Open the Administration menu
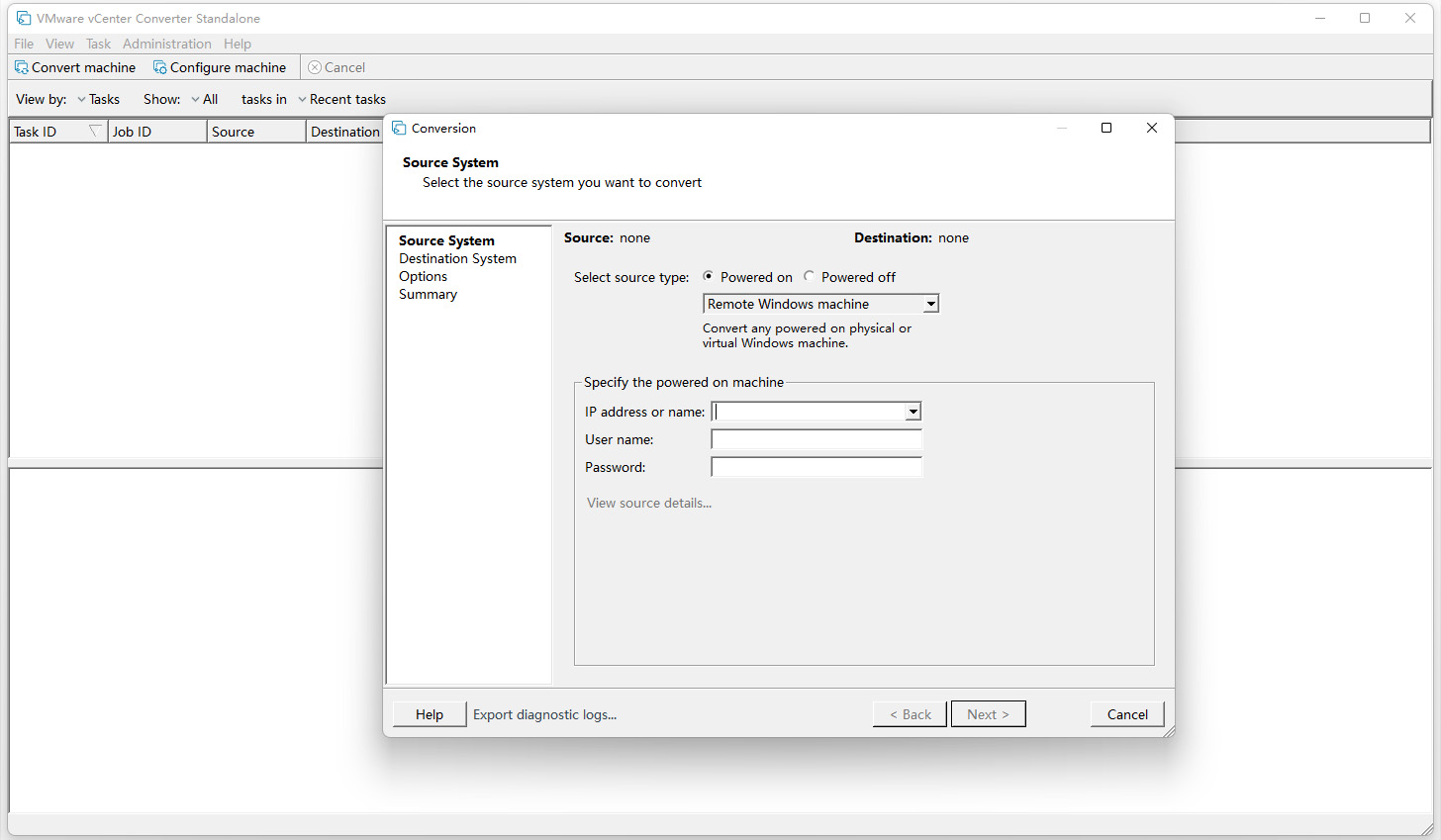 pos(166,44)
